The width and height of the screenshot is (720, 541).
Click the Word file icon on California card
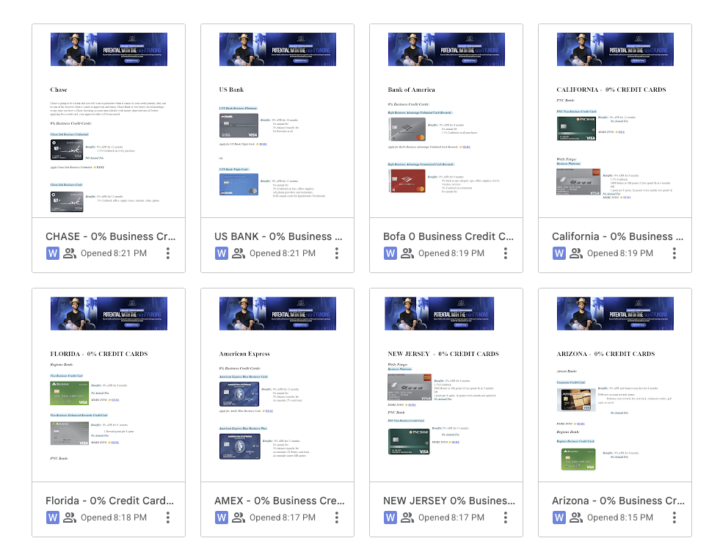click(x=559, y=253)
